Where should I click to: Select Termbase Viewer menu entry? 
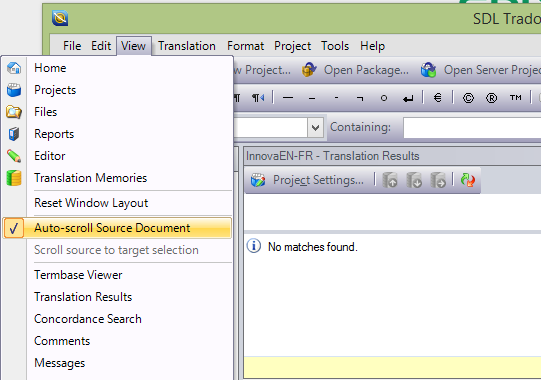click(78, 275)
